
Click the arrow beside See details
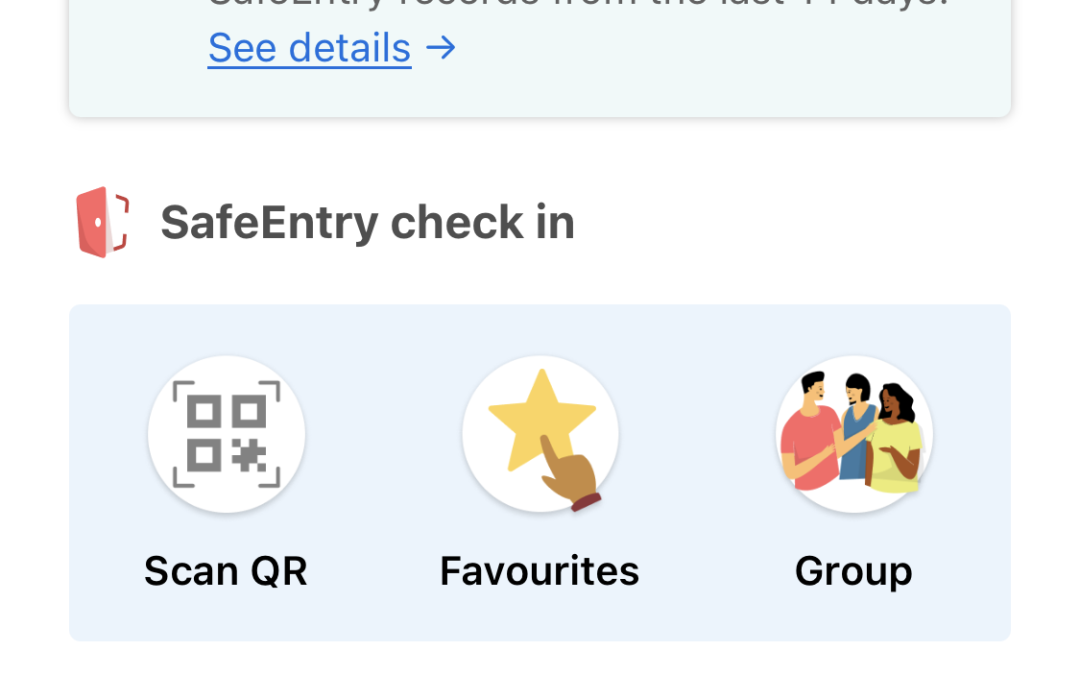(x=441, y=48)
